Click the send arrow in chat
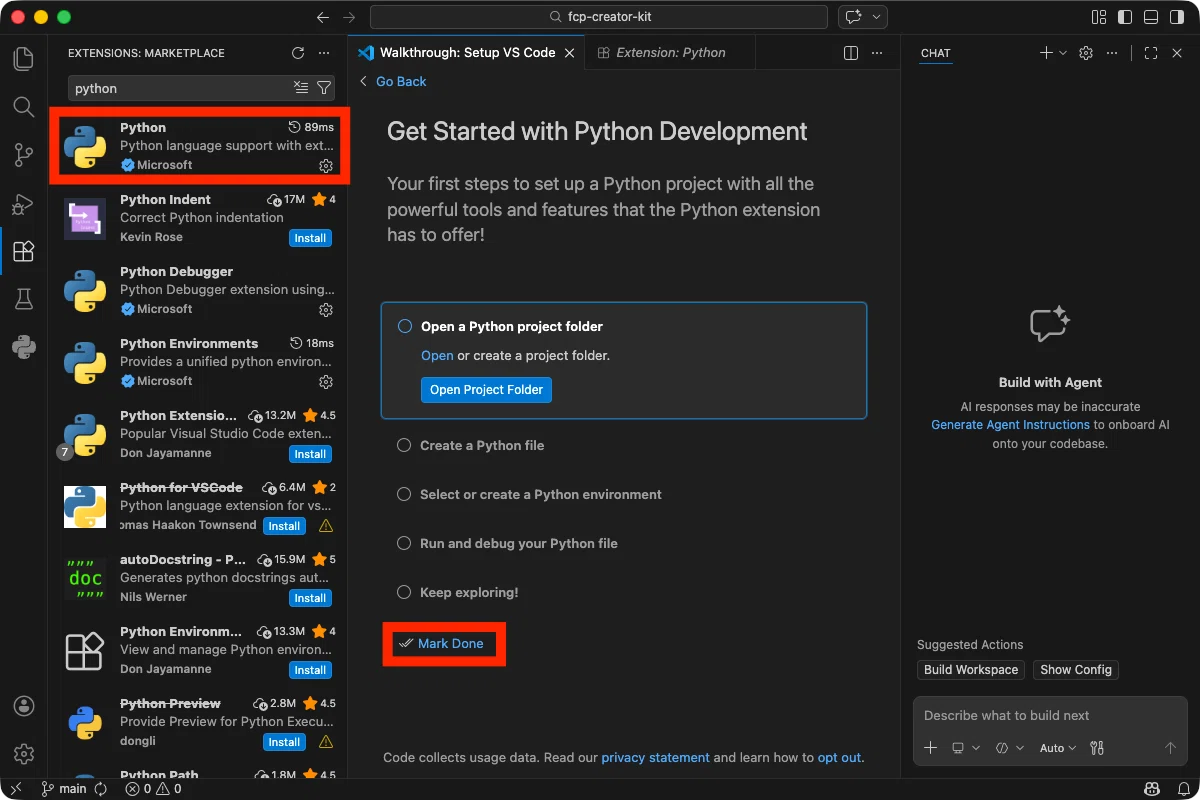The width and height of the screenshot is (1200, 800). (1170, 748)
